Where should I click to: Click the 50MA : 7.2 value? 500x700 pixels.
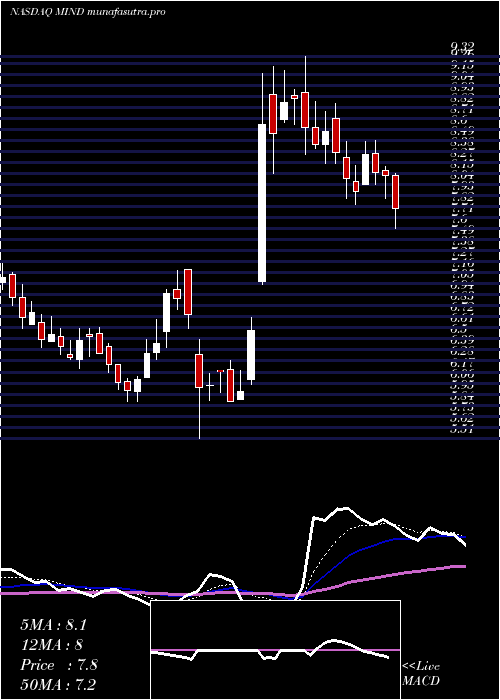tap(58, 684)
